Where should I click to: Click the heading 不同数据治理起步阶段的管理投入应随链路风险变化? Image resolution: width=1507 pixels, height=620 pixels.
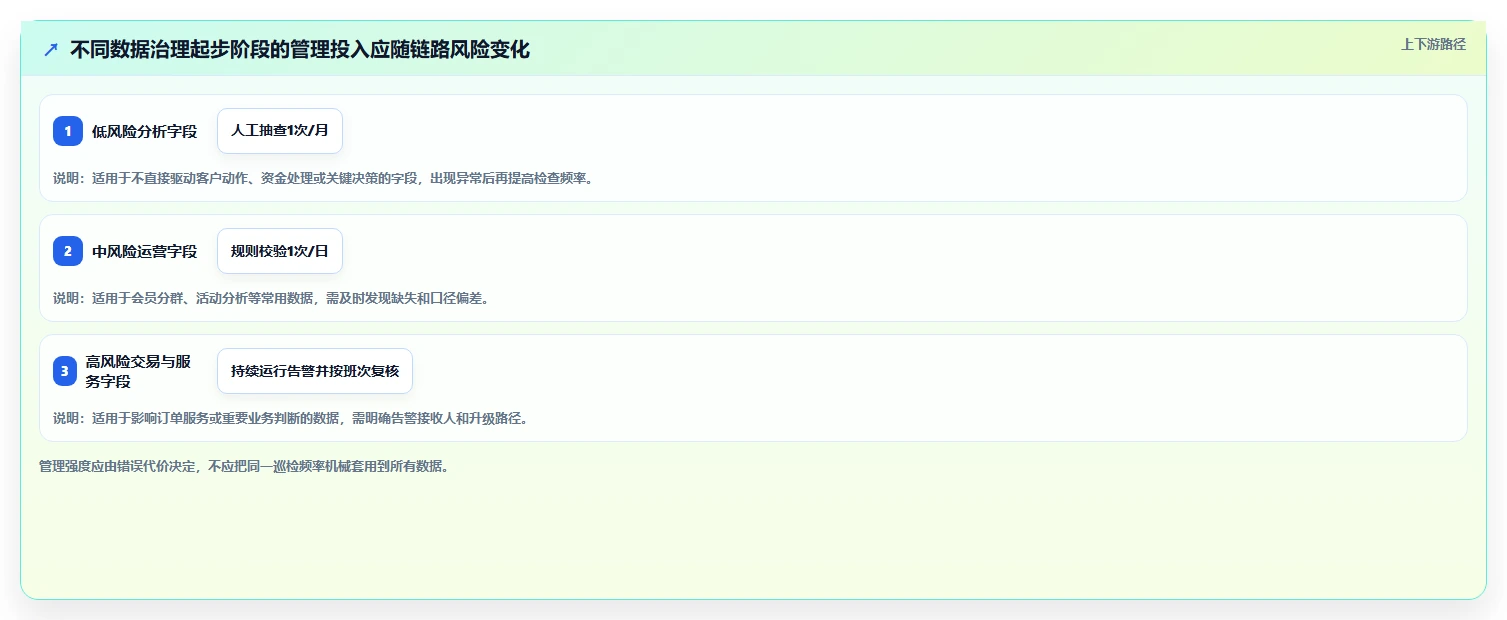coord(300,50)
